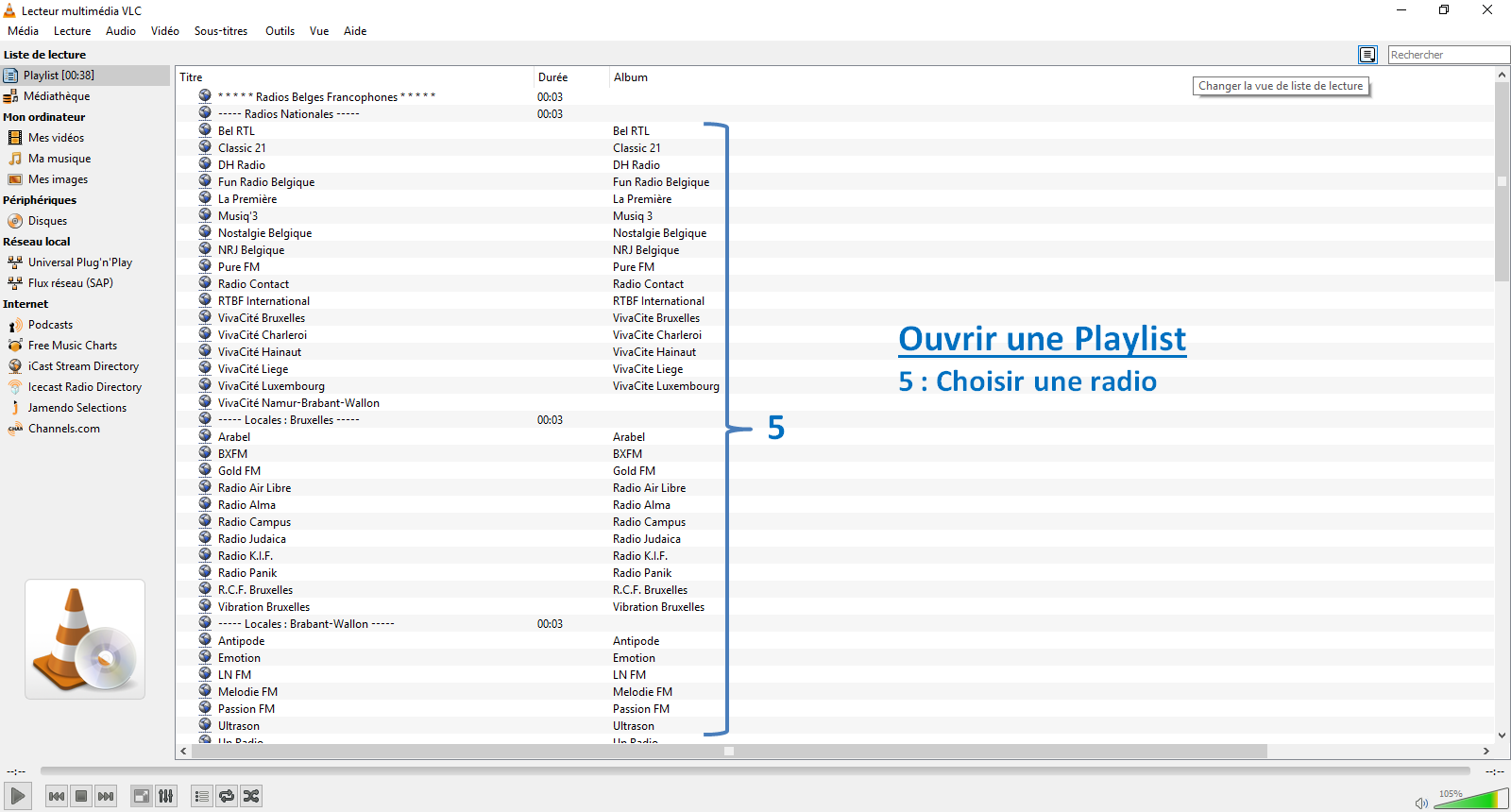Toggle fullscreen video mode icon

[x=141, y=796]
